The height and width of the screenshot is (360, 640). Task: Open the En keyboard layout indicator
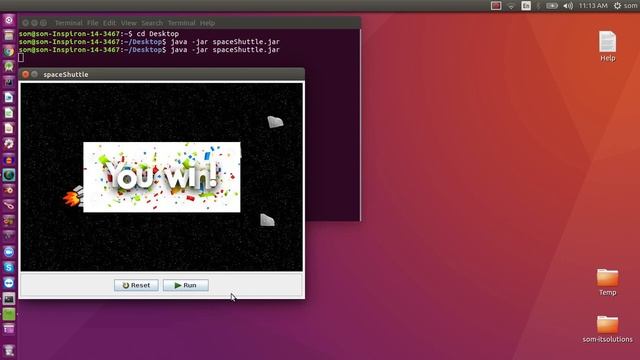click(526, 6)
